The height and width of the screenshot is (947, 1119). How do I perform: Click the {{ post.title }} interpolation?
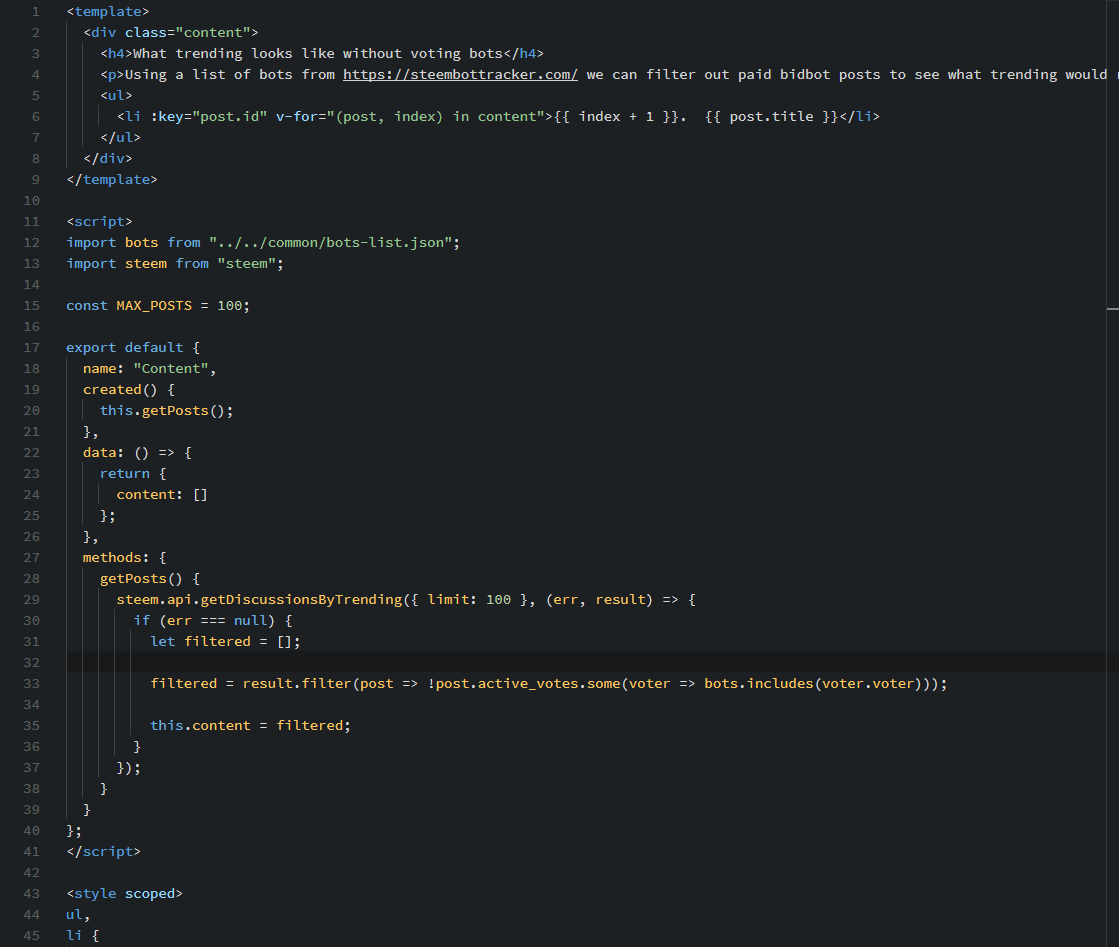tap(771, 116)
